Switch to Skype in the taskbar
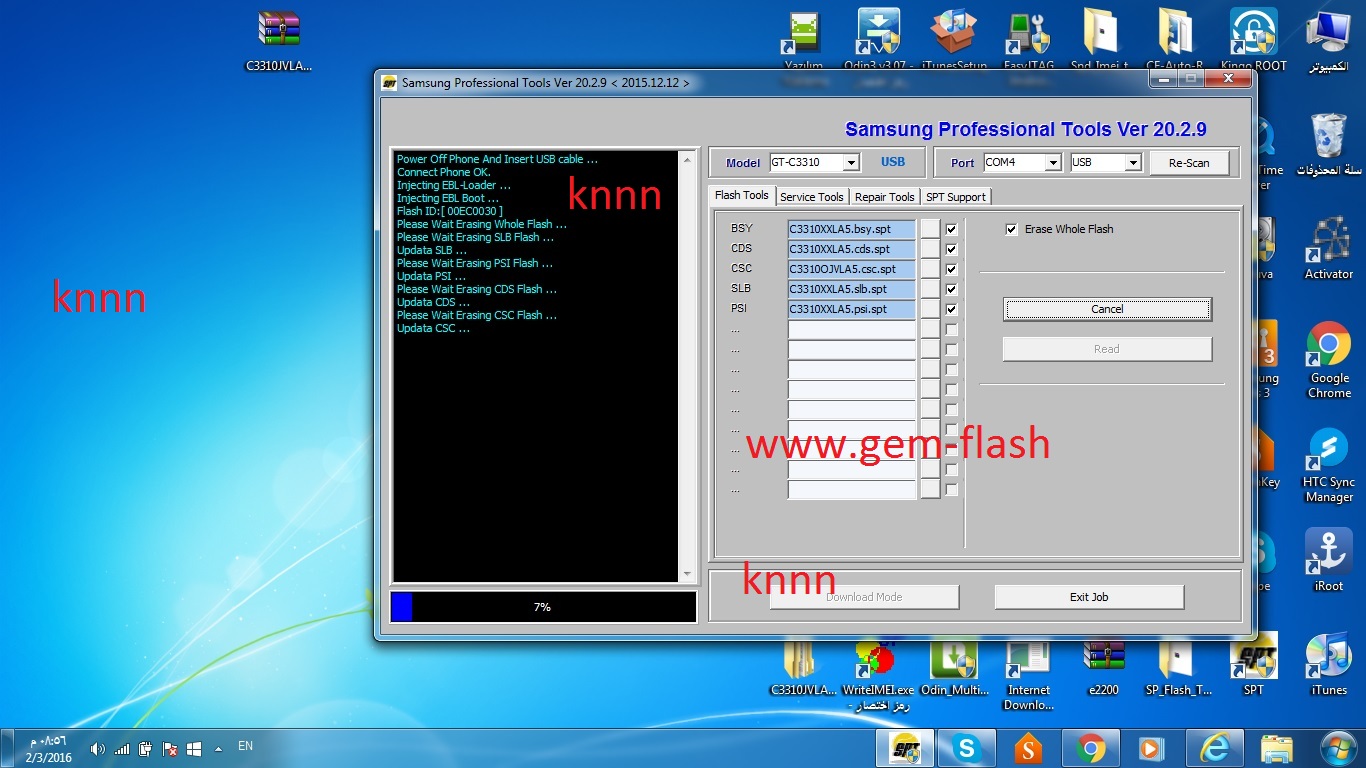Image resolution: width=1366 pixels, height=768 pixels. click(966, 748)
